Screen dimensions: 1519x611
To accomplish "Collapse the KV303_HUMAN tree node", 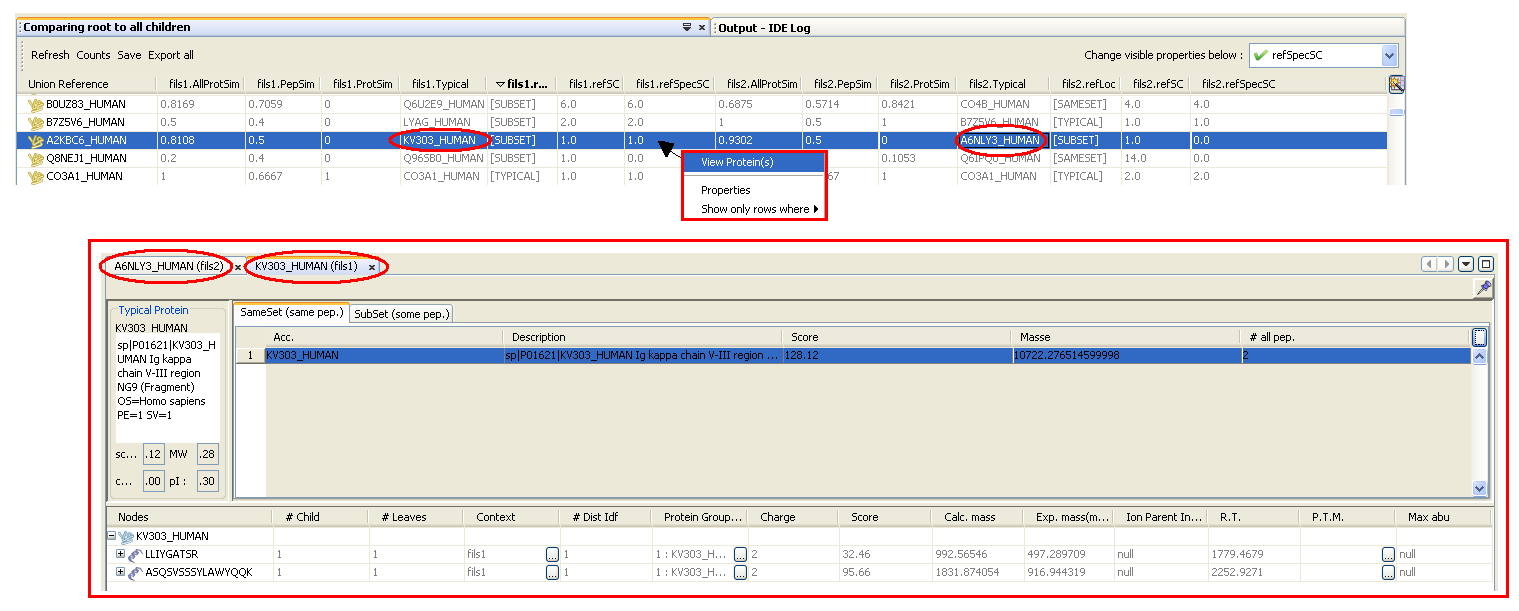I will click(112, 536).
